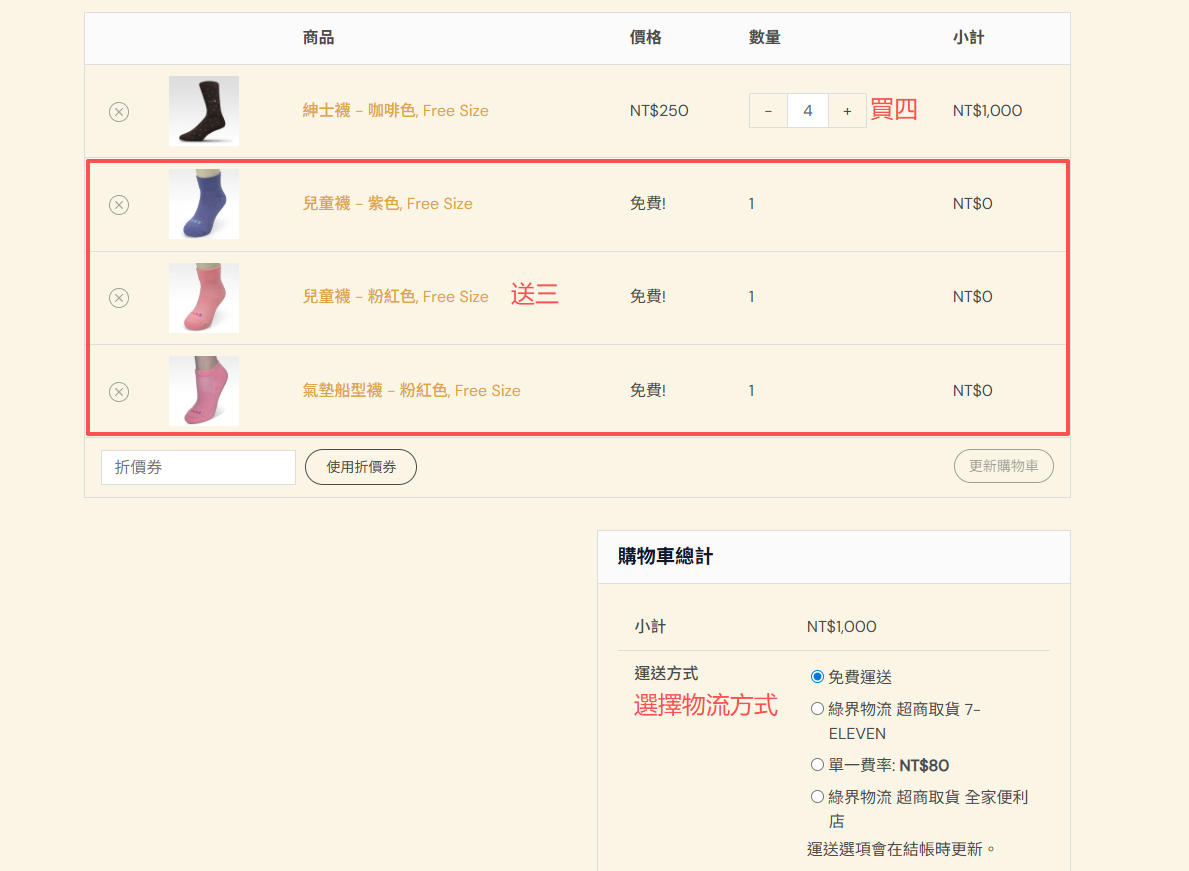Select 免費運送 shipping option

(x=817, y=677)
